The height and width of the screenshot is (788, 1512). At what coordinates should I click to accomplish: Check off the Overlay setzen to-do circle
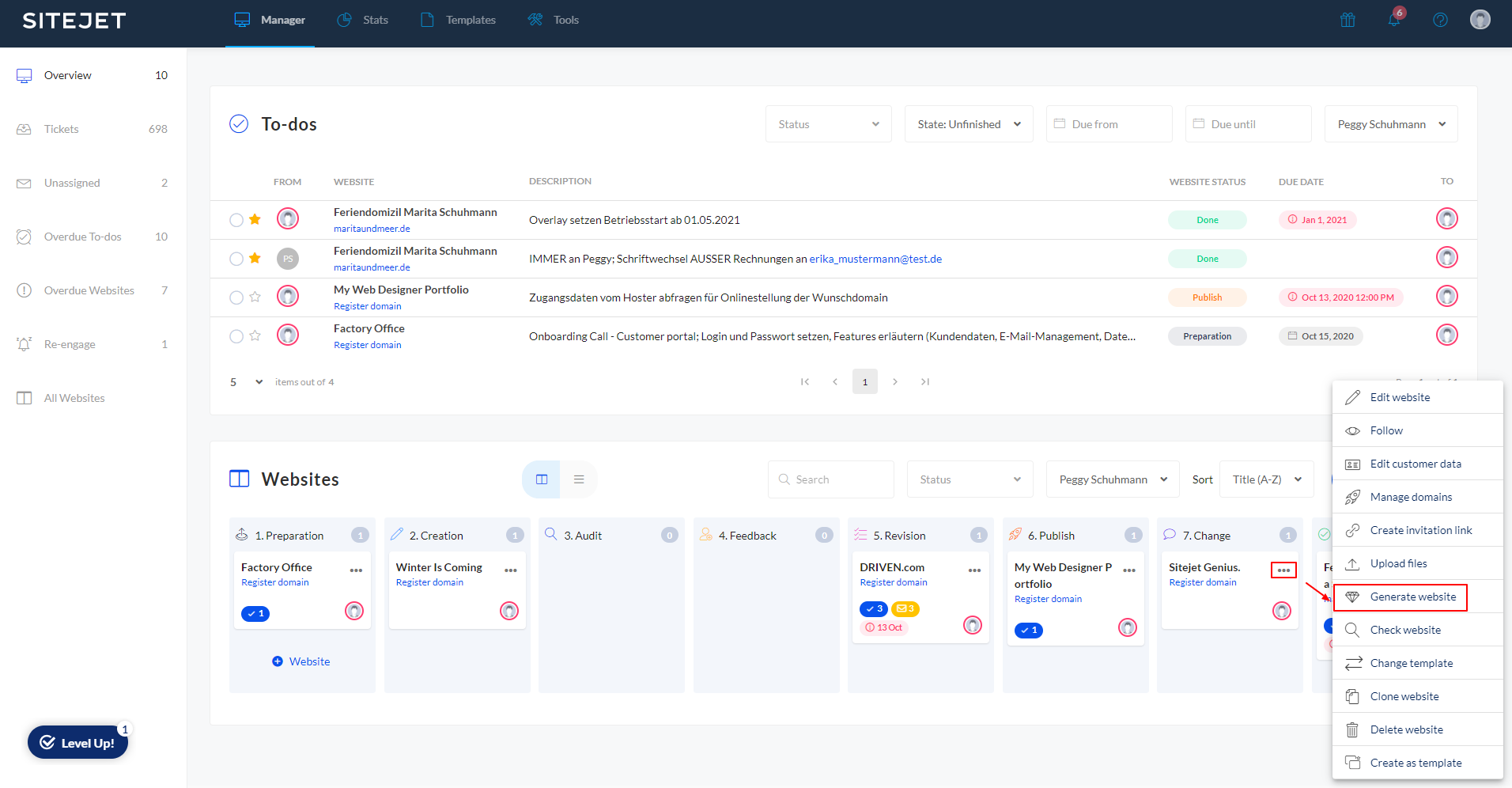(236, 220)
